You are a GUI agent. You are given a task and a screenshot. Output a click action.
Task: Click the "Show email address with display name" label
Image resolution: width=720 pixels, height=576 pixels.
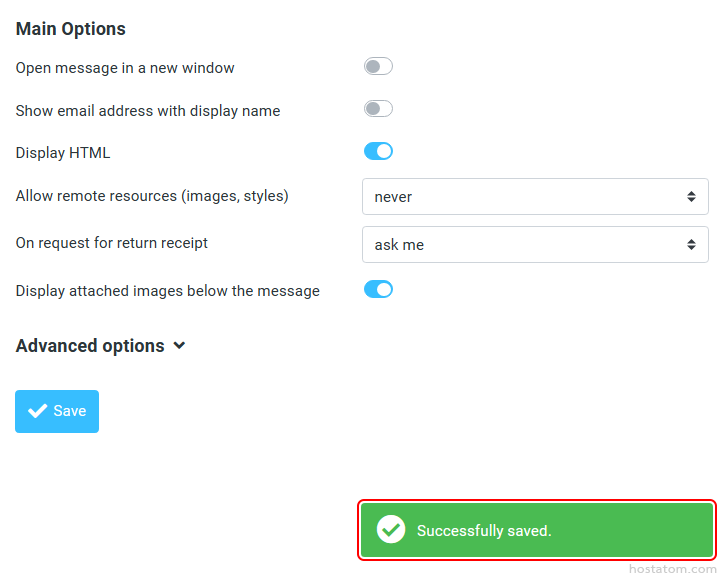(x=148, y=111)
